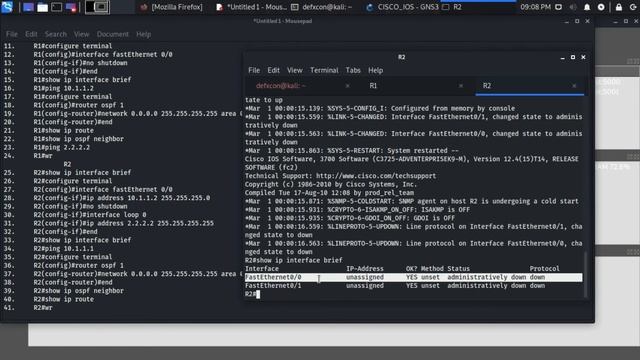Maximize the R2 terminal window
This screenshot has width=640, height=360.
click(573, 58)
